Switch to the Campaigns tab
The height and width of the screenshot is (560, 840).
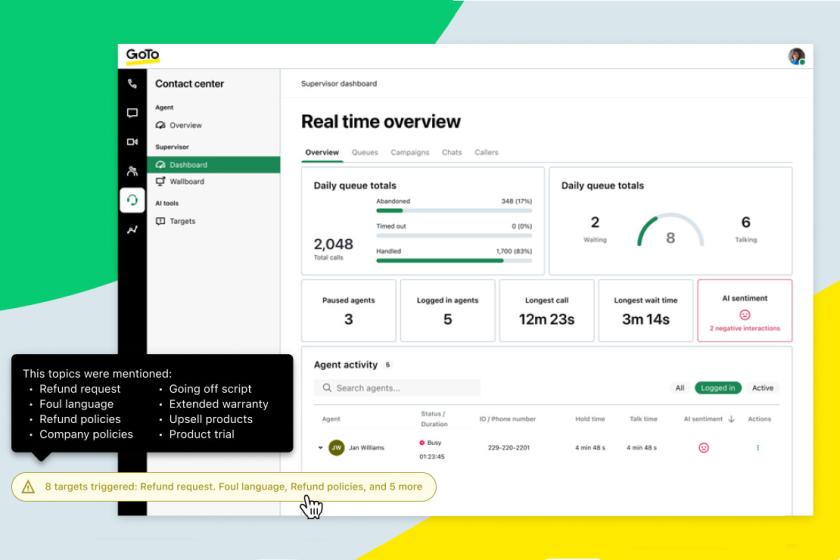410,152
